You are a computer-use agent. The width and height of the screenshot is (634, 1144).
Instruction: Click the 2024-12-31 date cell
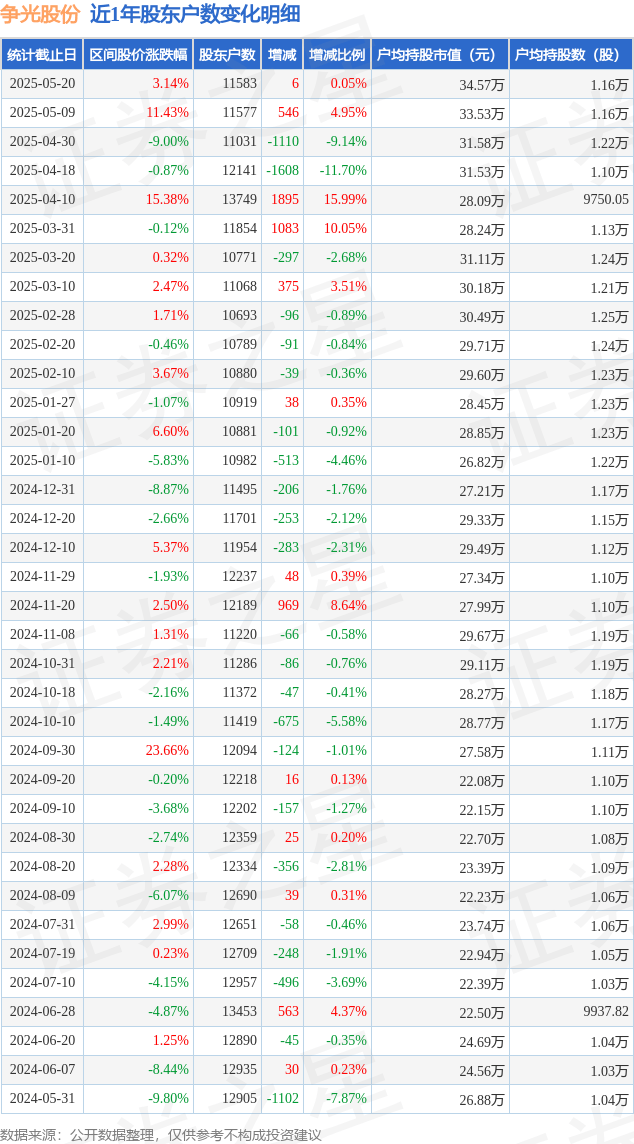pyautogui.click(x=42, y=490)
